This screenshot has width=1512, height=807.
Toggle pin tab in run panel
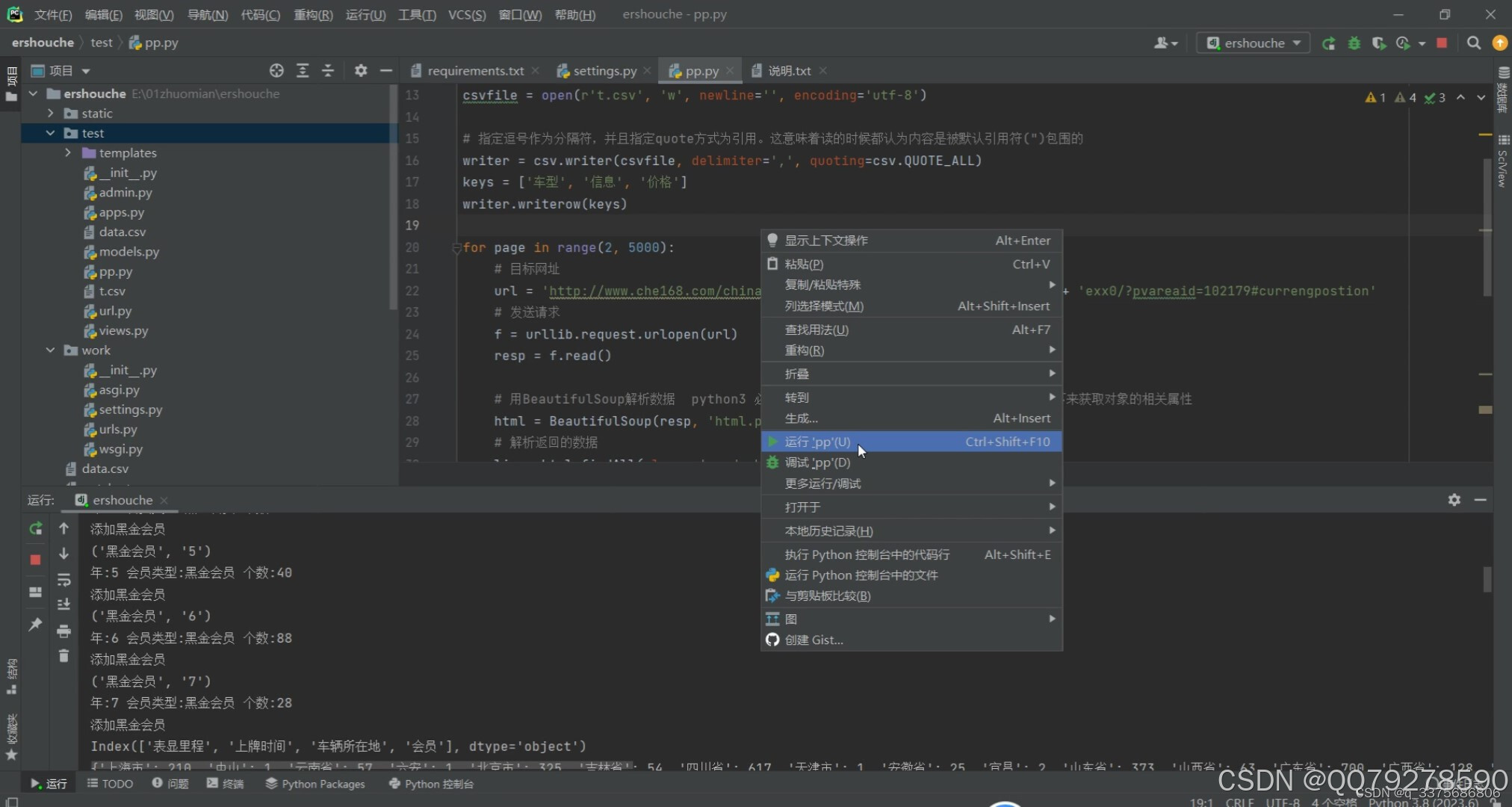pyautogui.click(x=35, y=624)
